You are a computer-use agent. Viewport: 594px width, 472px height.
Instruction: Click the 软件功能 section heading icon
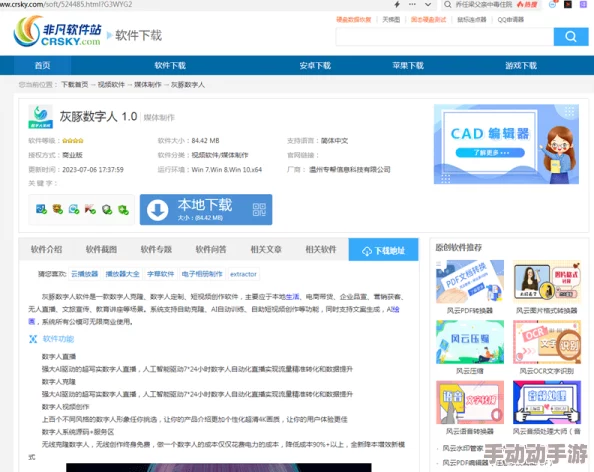[33, 339]
